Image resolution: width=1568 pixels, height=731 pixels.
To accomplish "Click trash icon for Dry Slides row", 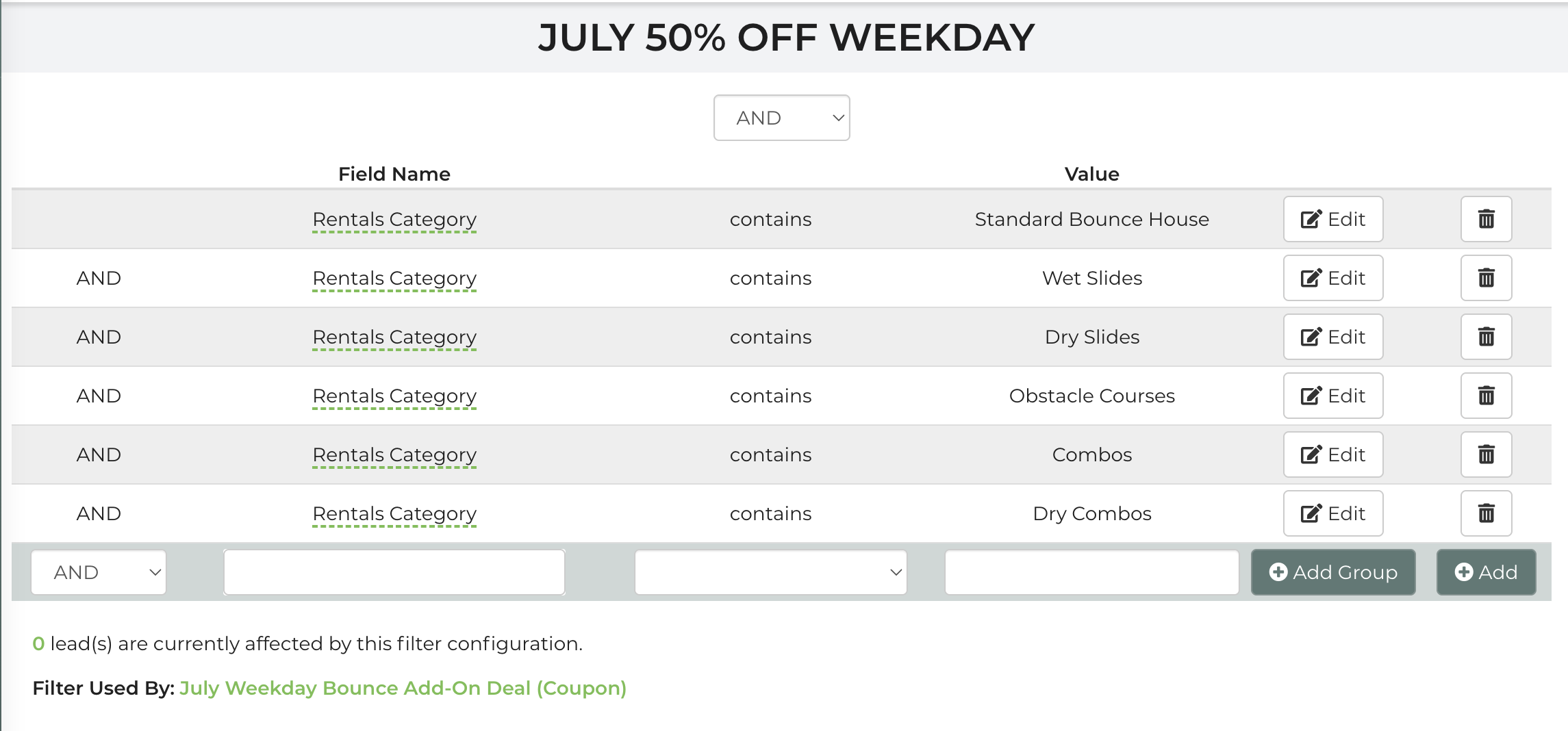I will 1486,337.
